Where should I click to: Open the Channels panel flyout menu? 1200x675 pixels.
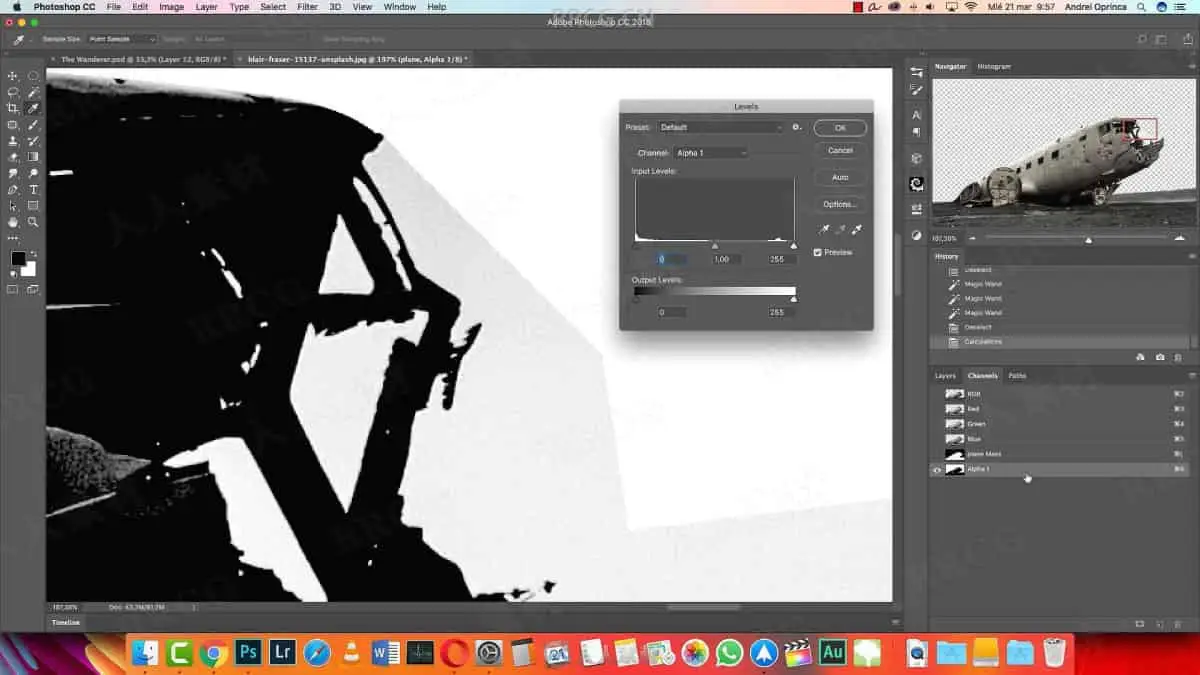pyautogui.click(x=1191, y=376)
